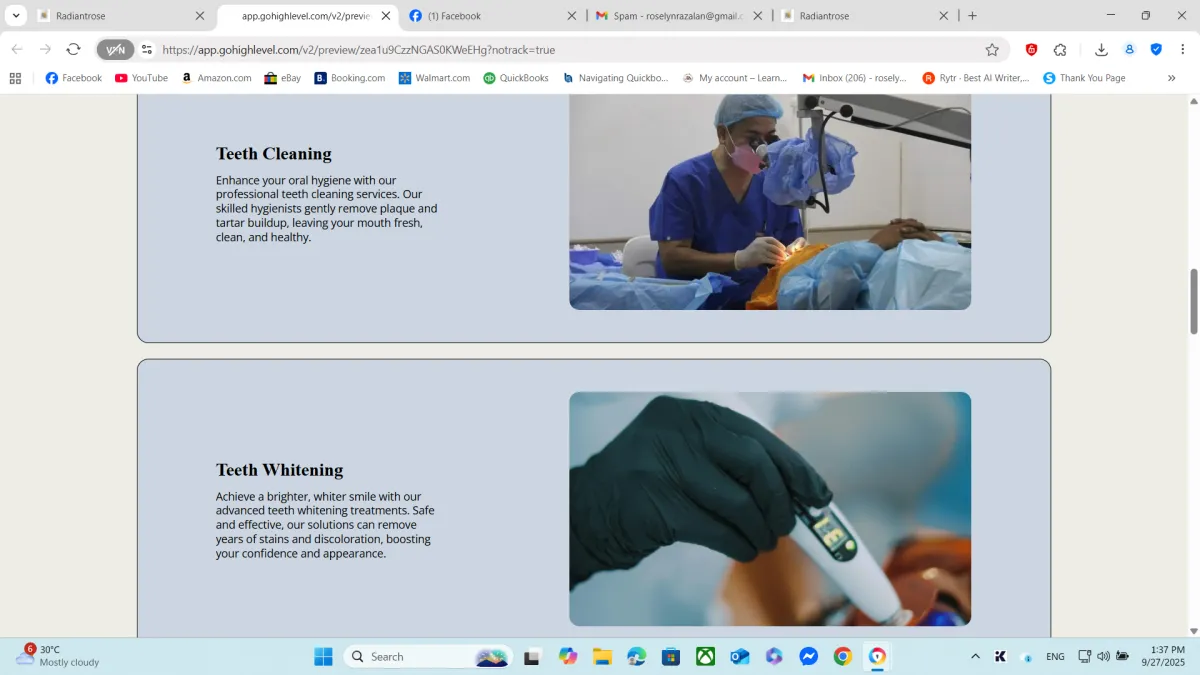View site information icon in address bar
The height and width of the screenshot is (675, 1200).
(147, 49)
